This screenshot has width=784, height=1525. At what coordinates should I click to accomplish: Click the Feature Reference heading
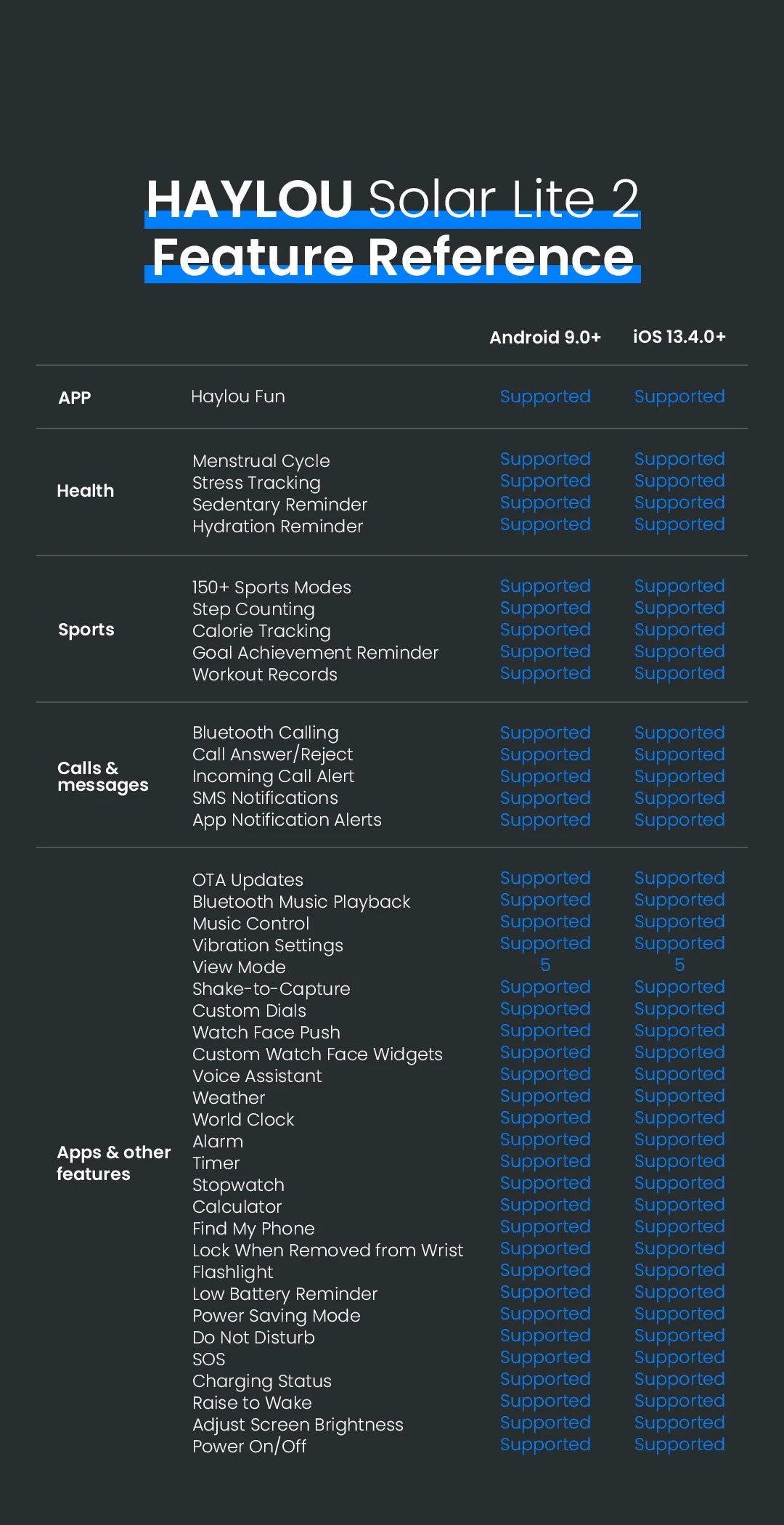[x=393, y=257]
